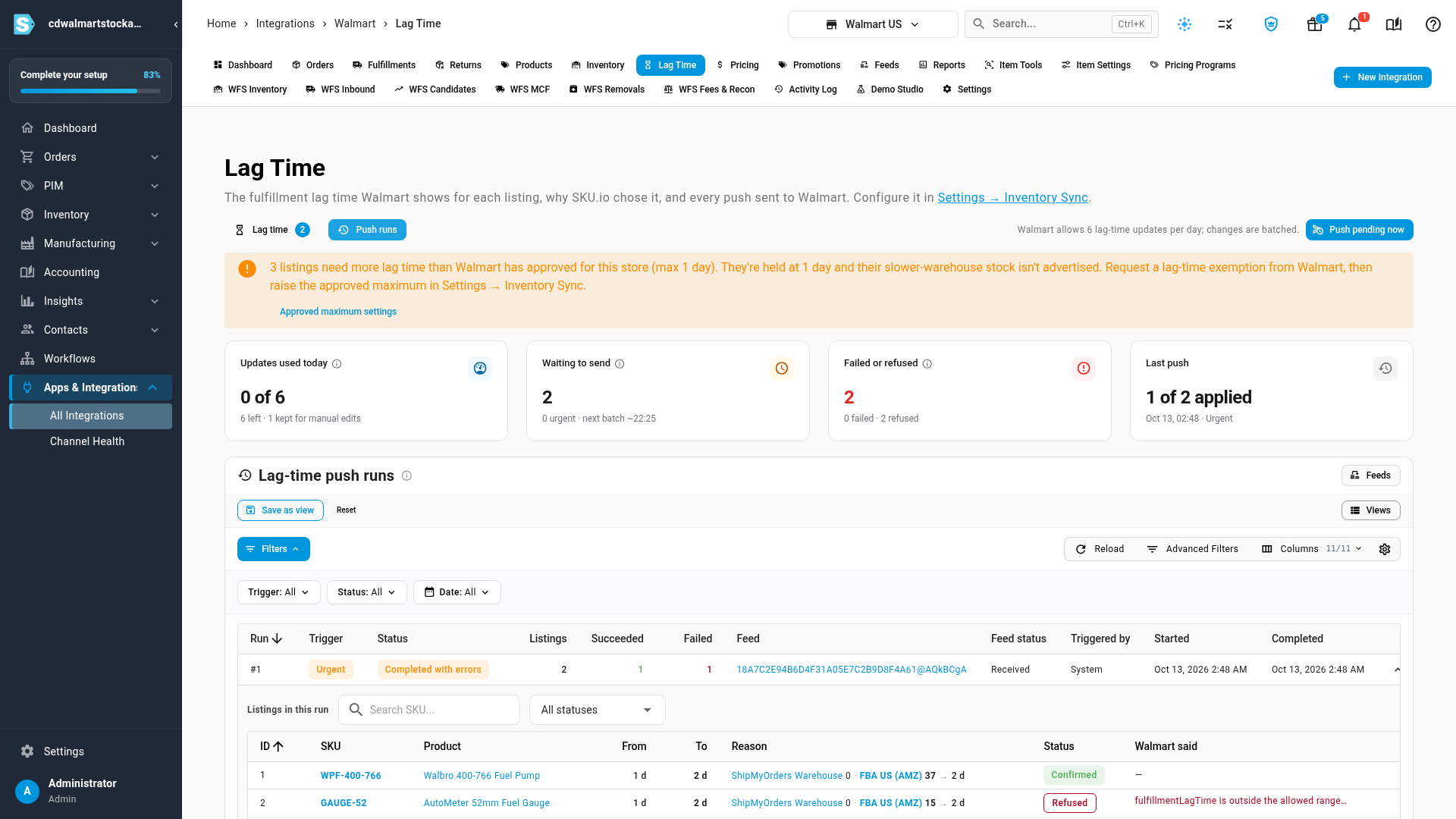Open the documentation book-map icon
Screen dimensions: 1456x819
tap(1394, 24)
